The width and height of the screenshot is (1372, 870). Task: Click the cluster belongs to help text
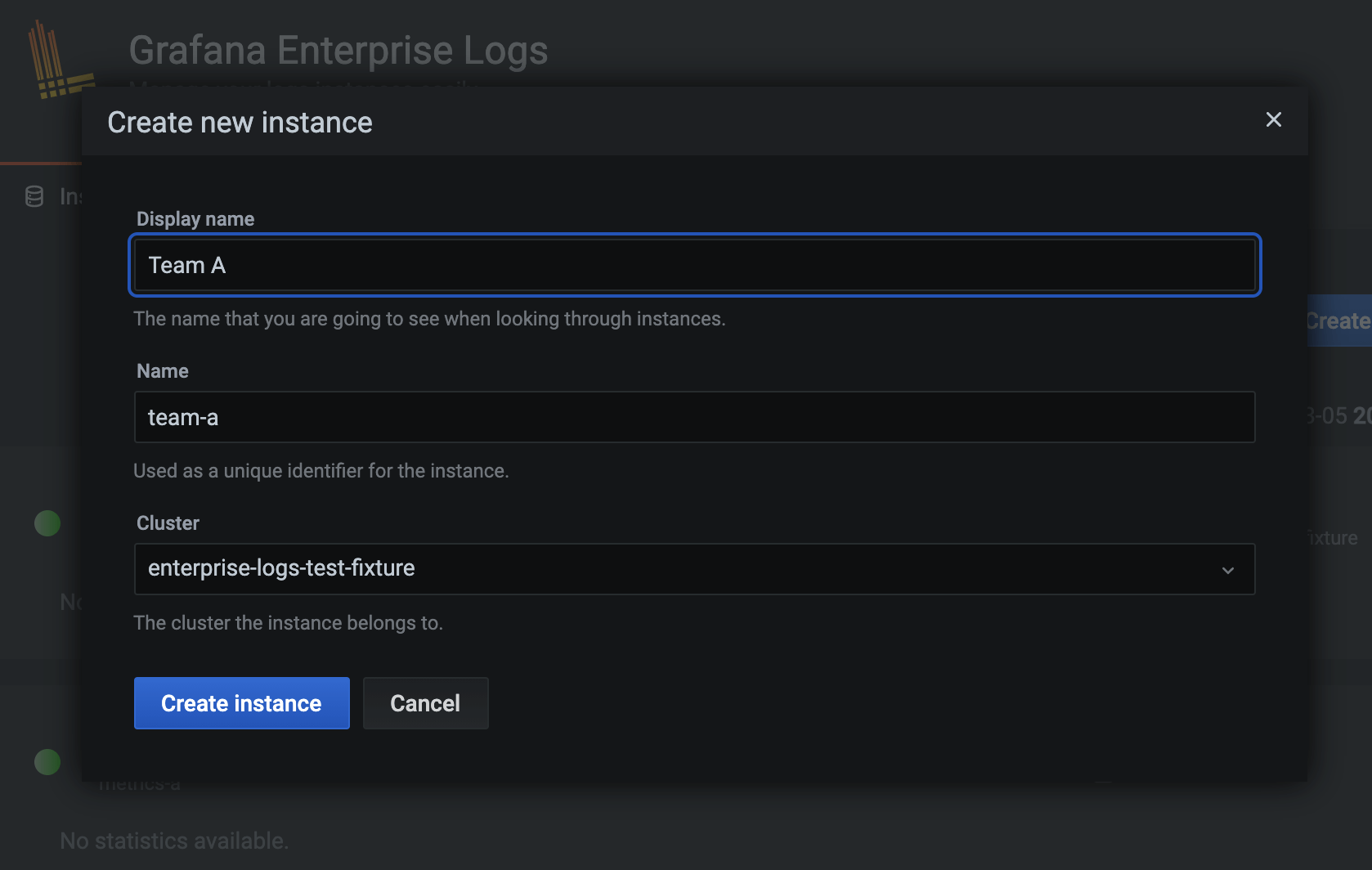(288, 623)
